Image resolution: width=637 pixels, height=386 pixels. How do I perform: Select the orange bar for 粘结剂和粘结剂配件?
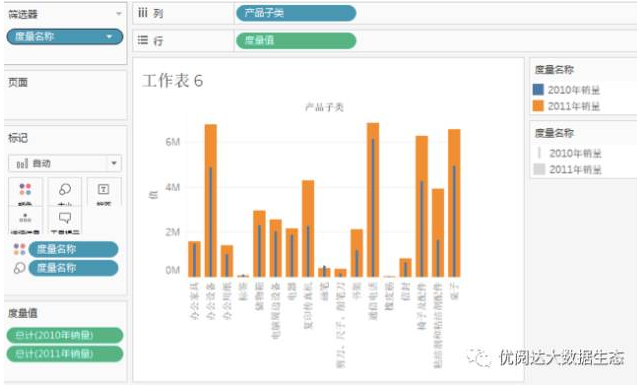click(438, 233)
